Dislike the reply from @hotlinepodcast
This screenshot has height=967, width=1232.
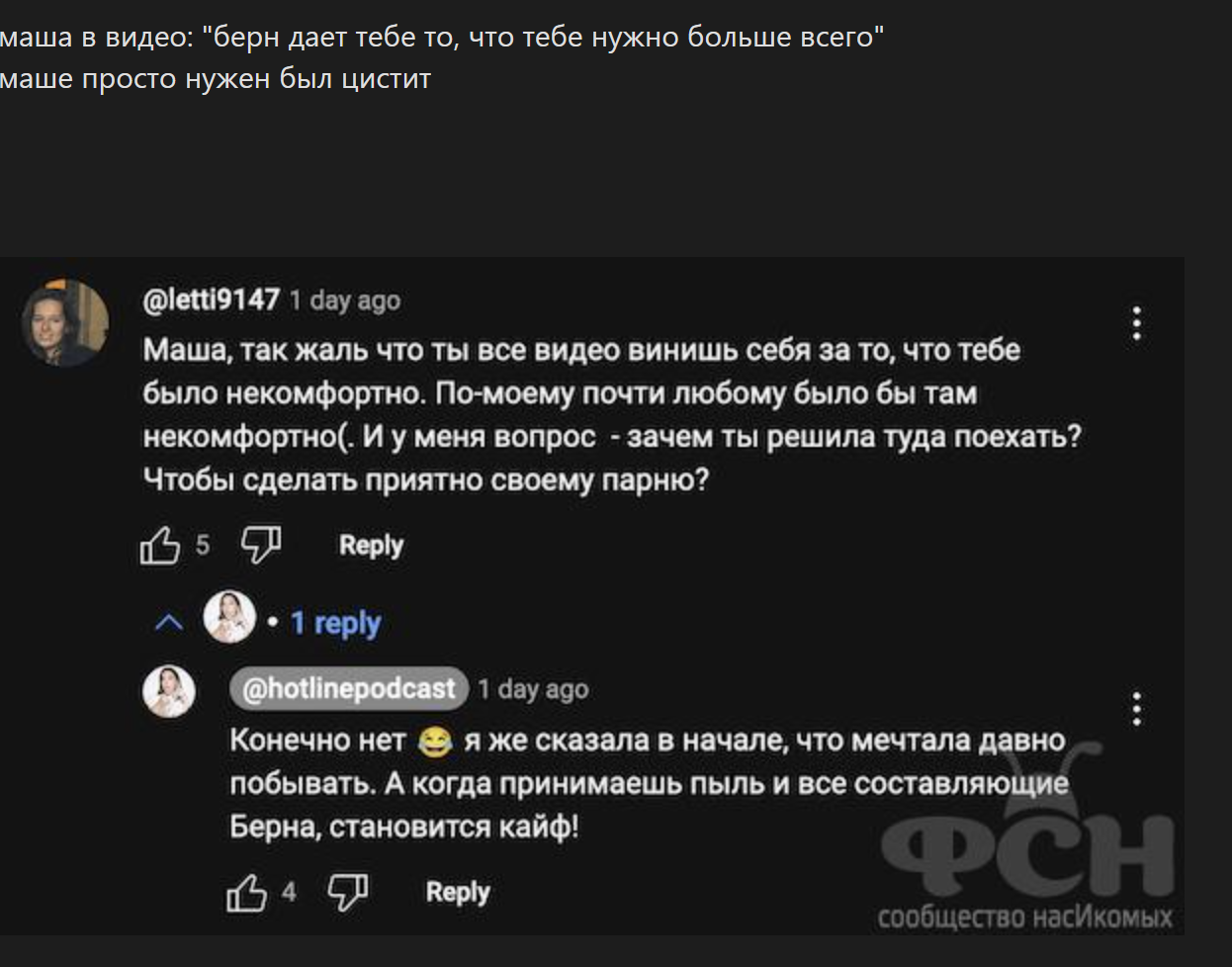tap(348, 892)
